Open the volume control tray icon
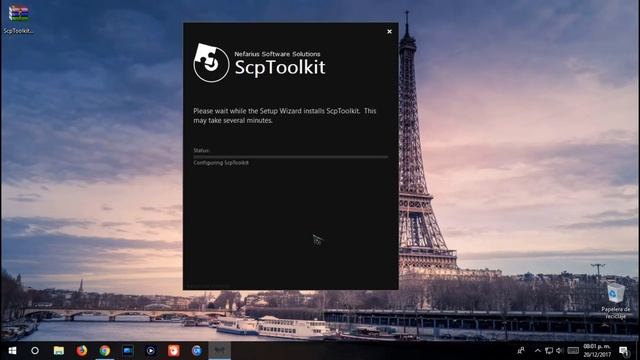This screenshot has height=360, width=640. pyautogui.click(x=559, y=351)
